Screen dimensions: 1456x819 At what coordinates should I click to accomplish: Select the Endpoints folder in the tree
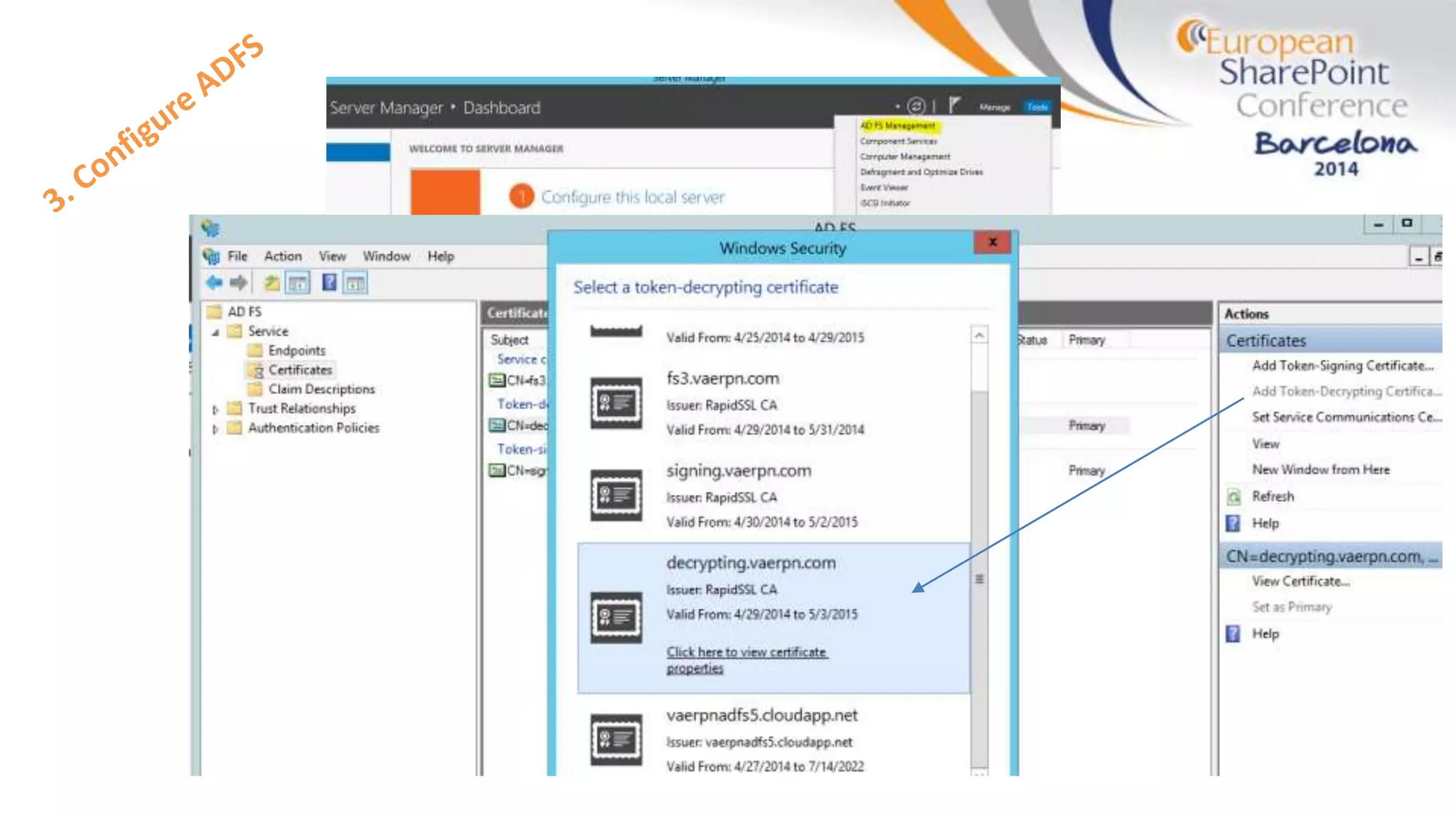pos(296,350)
